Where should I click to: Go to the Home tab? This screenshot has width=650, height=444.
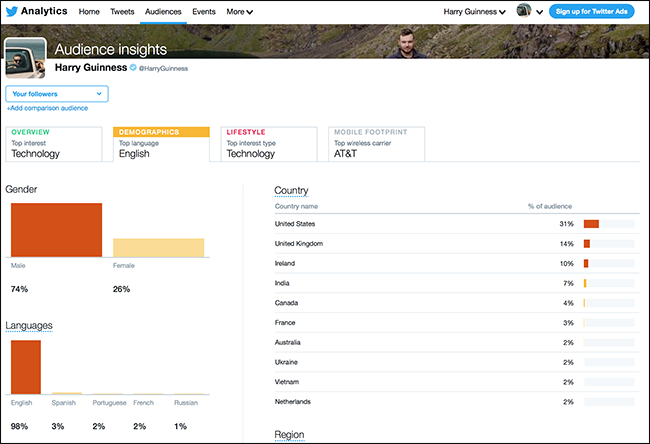(89, 12)
